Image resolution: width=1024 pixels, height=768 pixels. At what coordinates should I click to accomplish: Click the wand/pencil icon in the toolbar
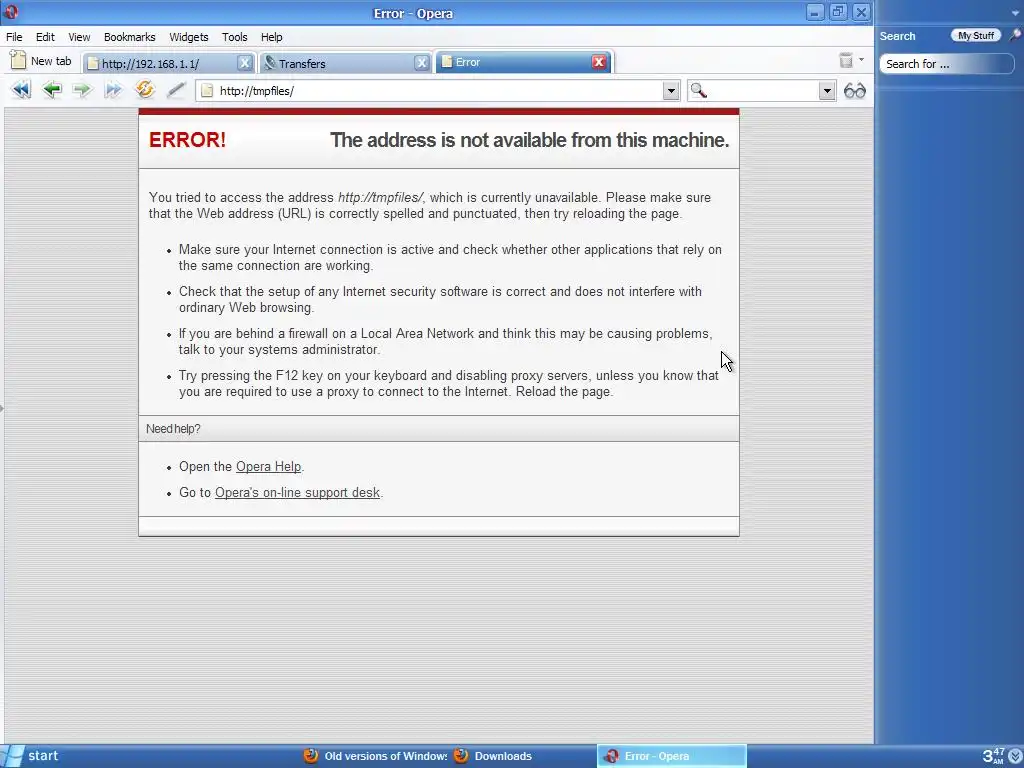(176, 89)
